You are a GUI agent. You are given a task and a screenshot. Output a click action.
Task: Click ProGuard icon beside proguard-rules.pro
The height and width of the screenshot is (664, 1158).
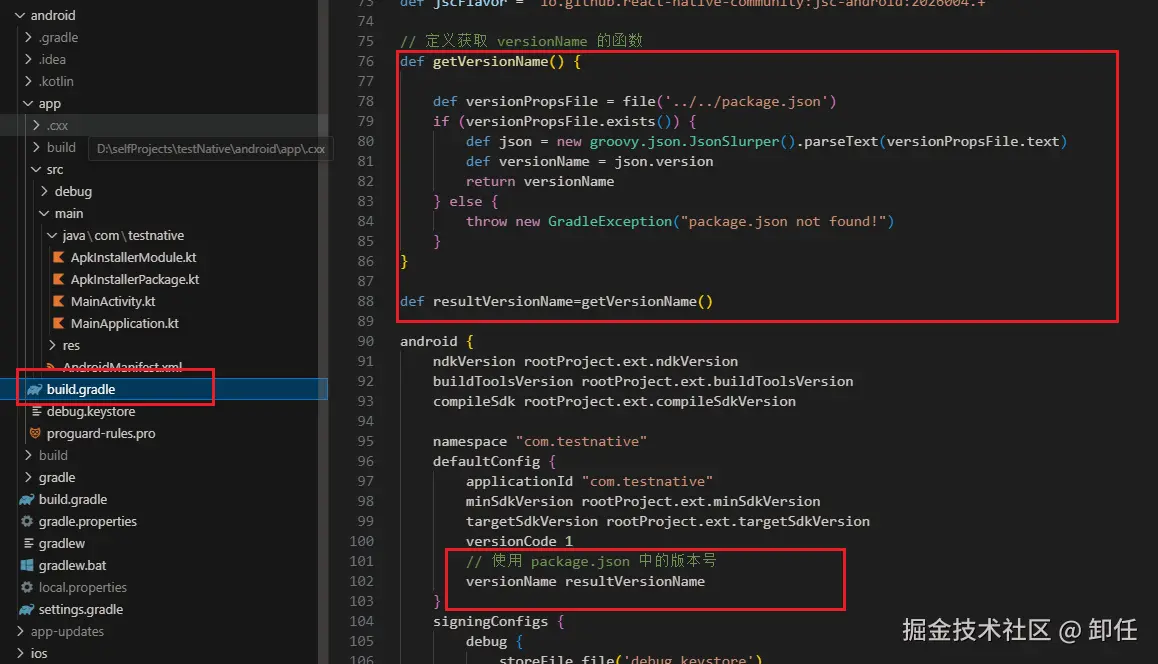click(35, 433)
